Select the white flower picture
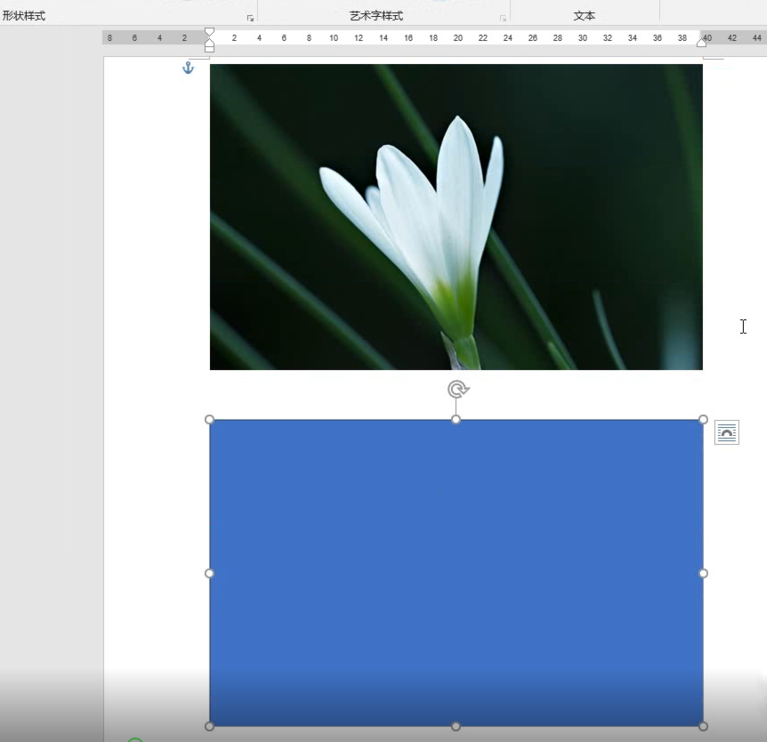Screen dimensions: 767x742 (456, 217)
